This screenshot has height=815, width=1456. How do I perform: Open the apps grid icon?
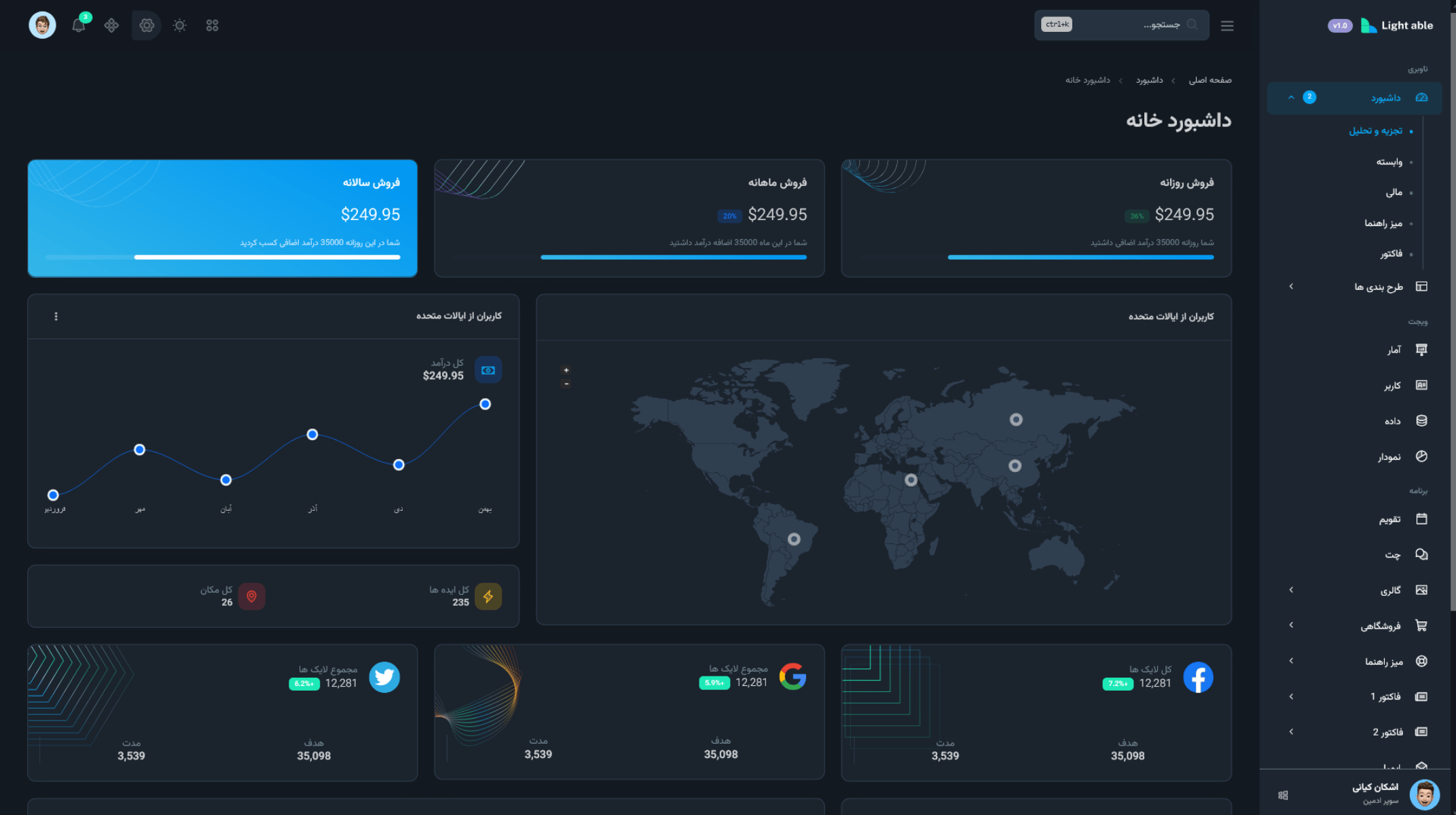(x=213, y=25)
